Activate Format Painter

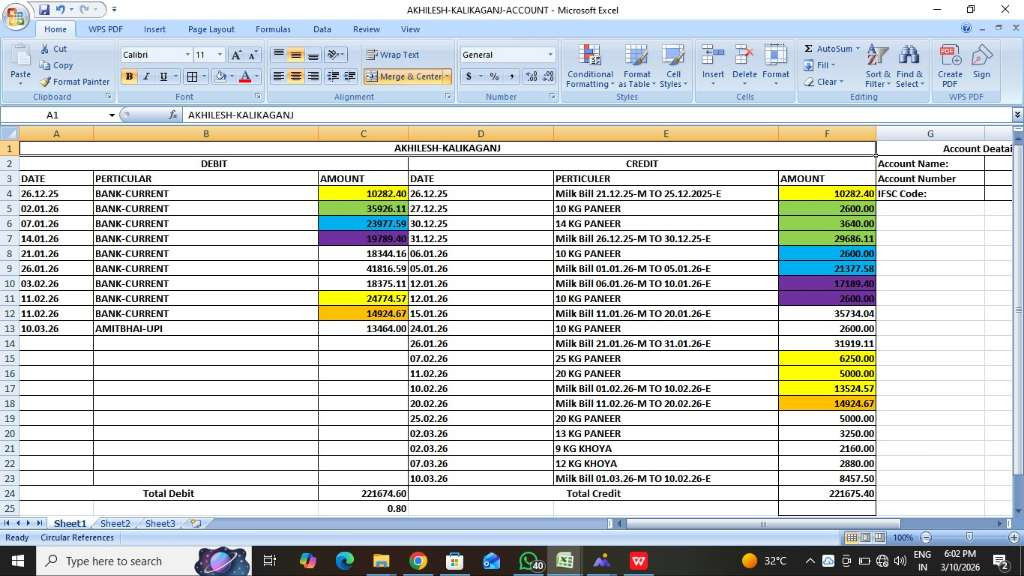click(74, 82)
